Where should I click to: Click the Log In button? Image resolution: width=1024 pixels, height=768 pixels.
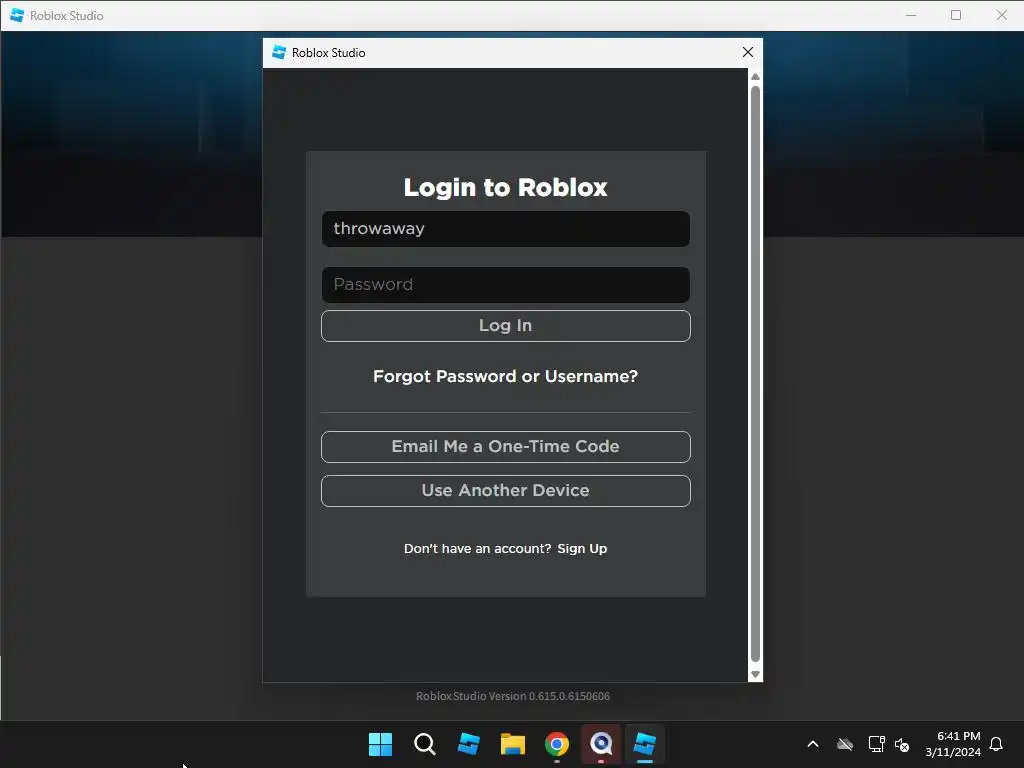505,325
